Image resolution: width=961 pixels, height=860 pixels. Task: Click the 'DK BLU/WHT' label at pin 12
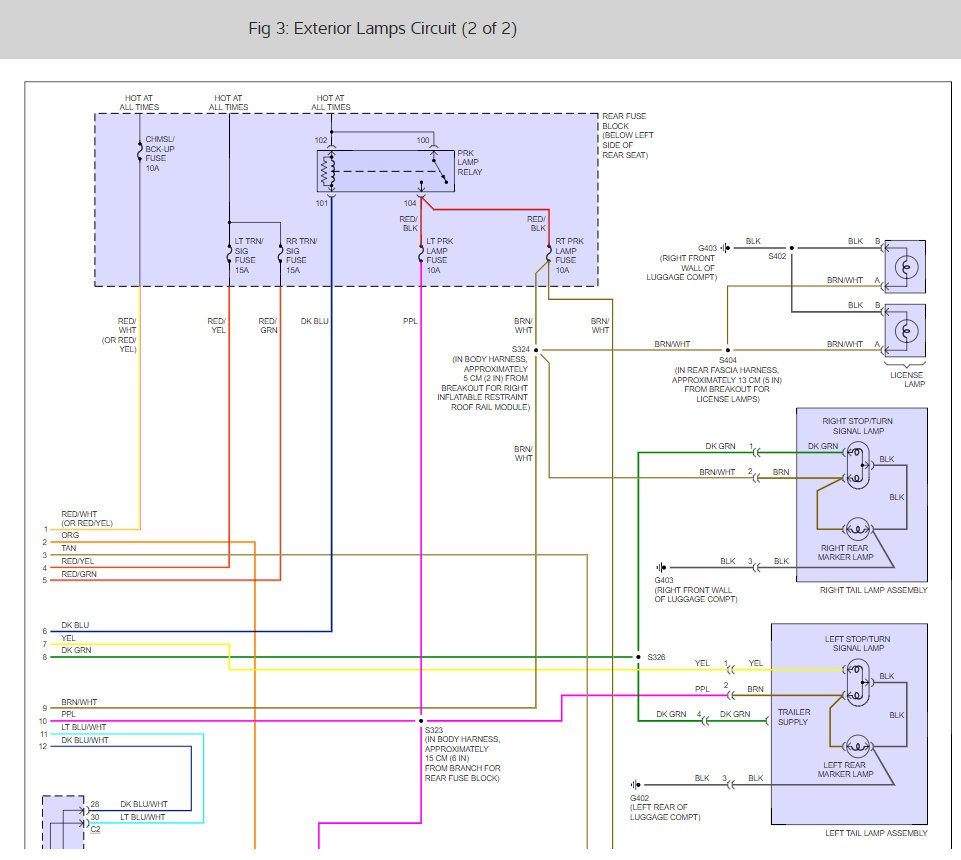tap(85, 740)
